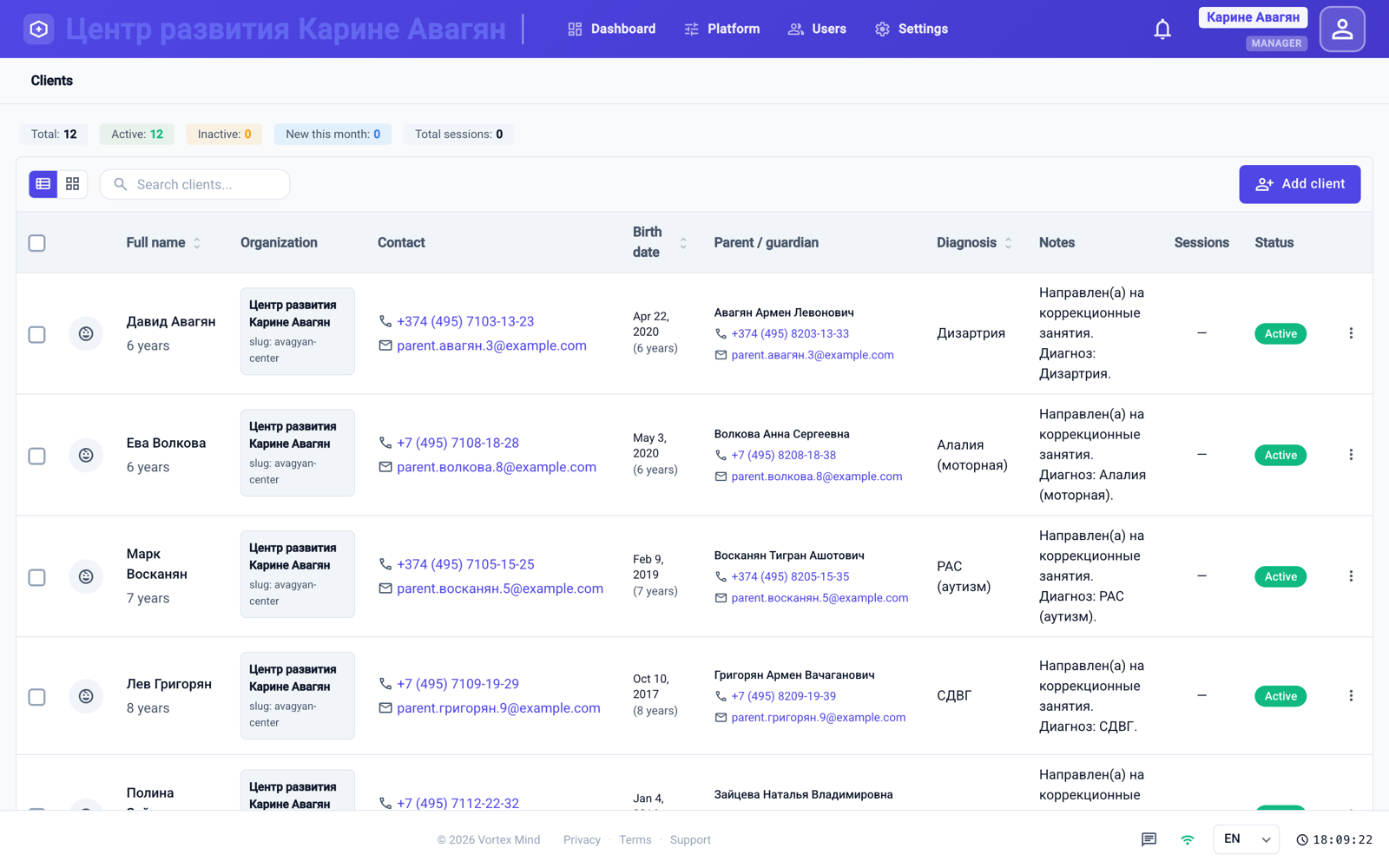Filter by Active: 12 chip
The width and height of the screenshot is (1389, 868).
click(x=137, y=134)
